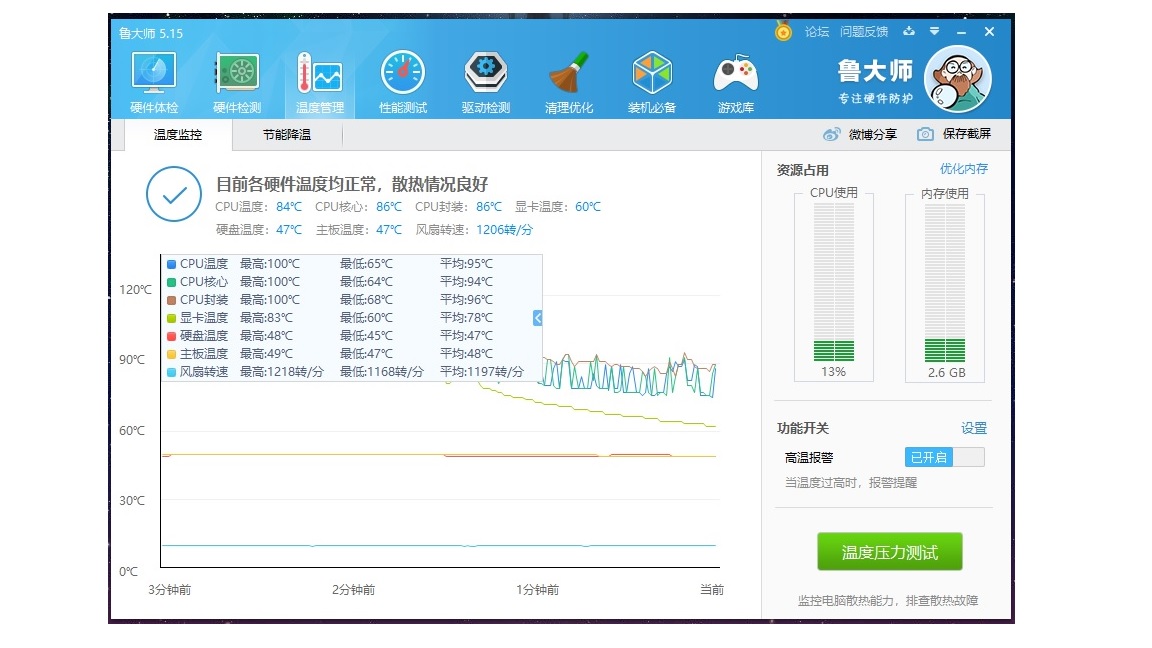Screen dimensions: 1152x648
Task: Click the gold medal icon in title bar
Action: (x=783, y=32)
